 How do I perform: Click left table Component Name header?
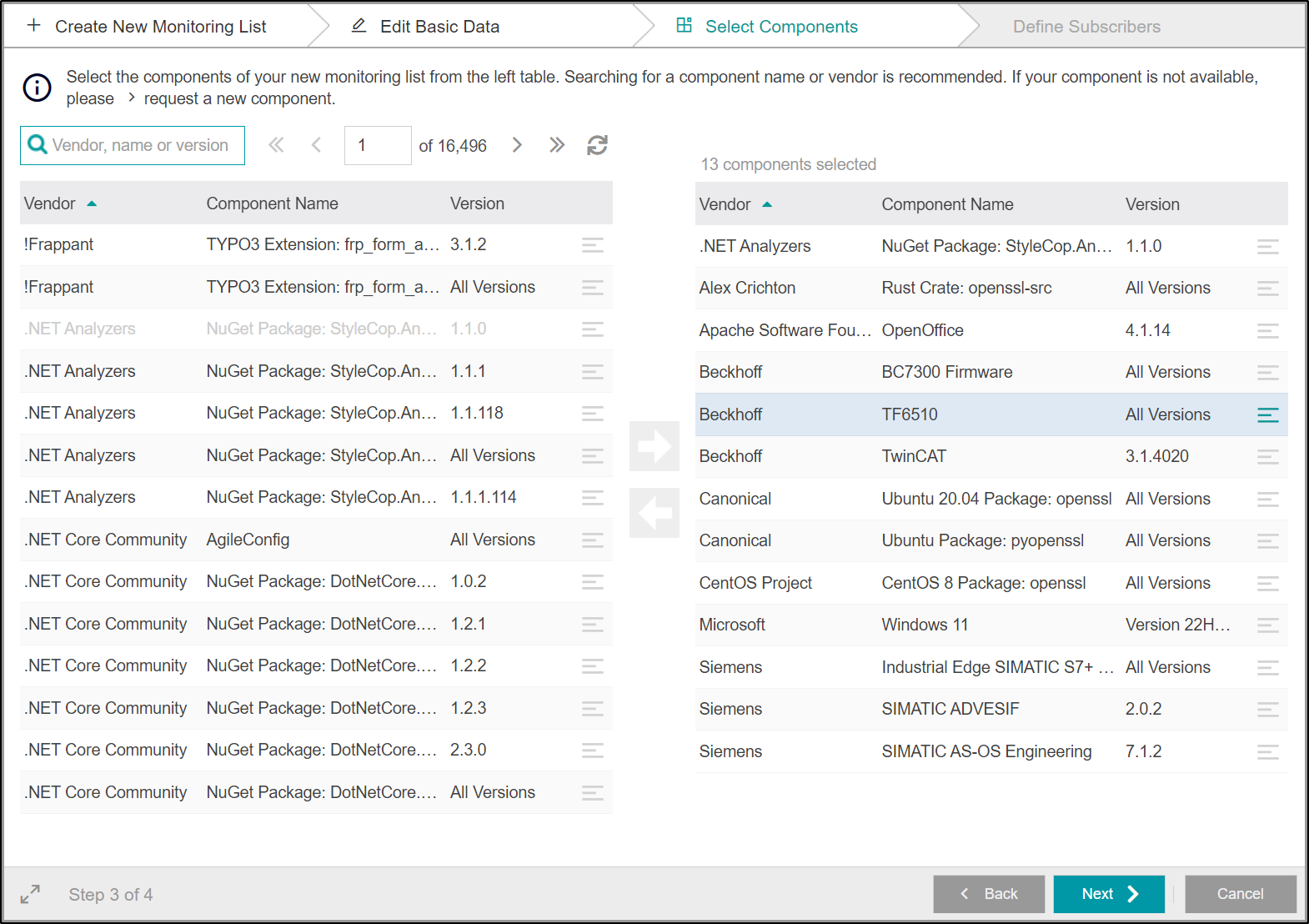pos(272,203)
